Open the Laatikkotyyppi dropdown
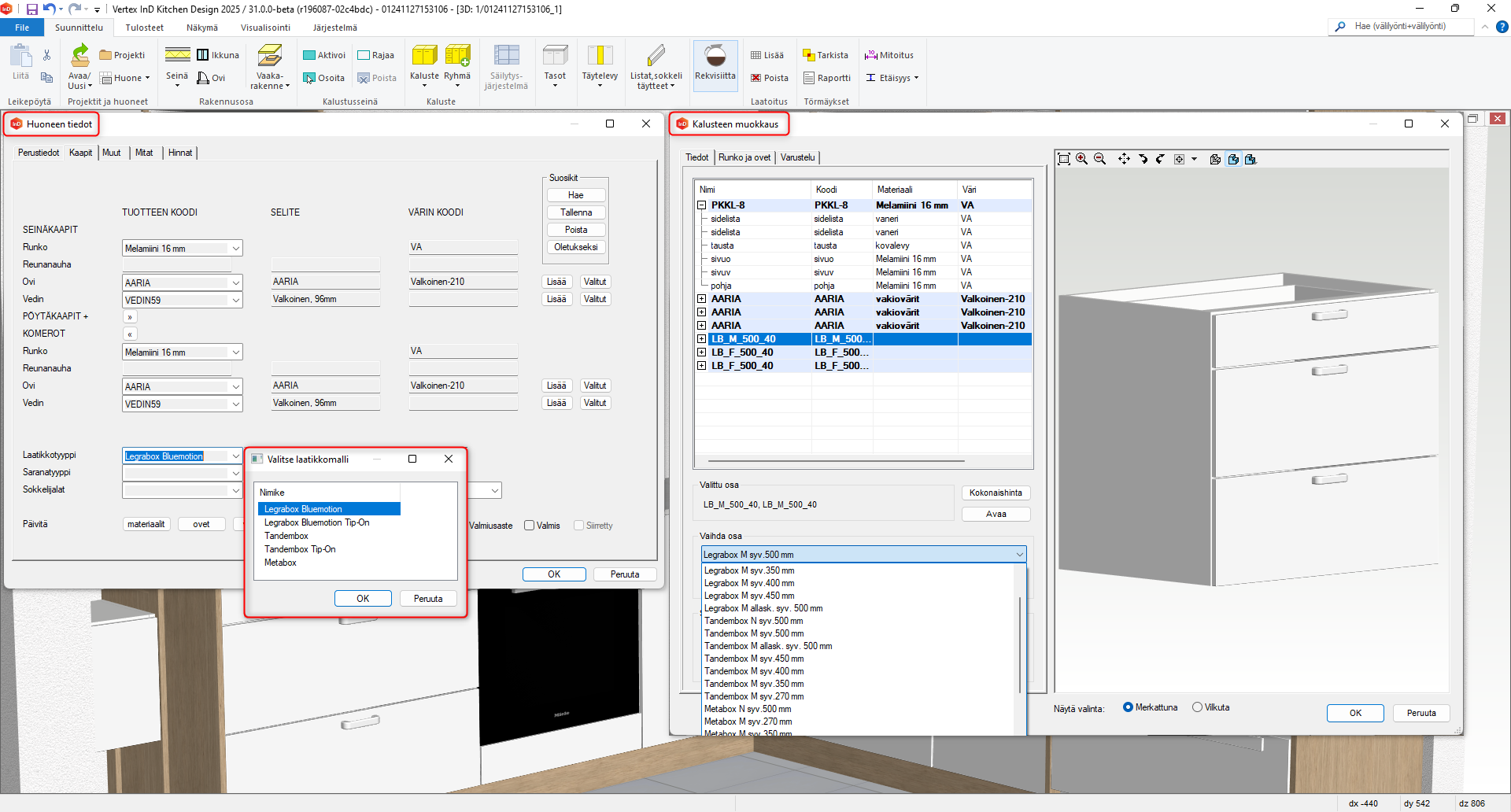The height and width of the screenshot is (812, 1511). 235,456
